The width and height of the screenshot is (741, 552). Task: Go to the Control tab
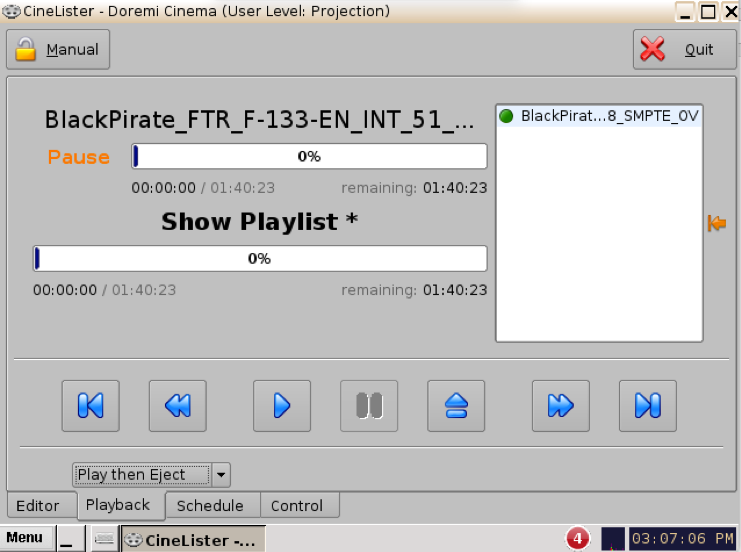pos(297,505)
